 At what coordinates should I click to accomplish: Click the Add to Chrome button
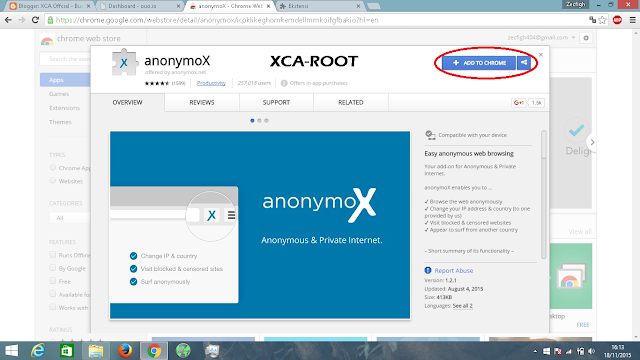pyautogui.click(x=479, y=63)
